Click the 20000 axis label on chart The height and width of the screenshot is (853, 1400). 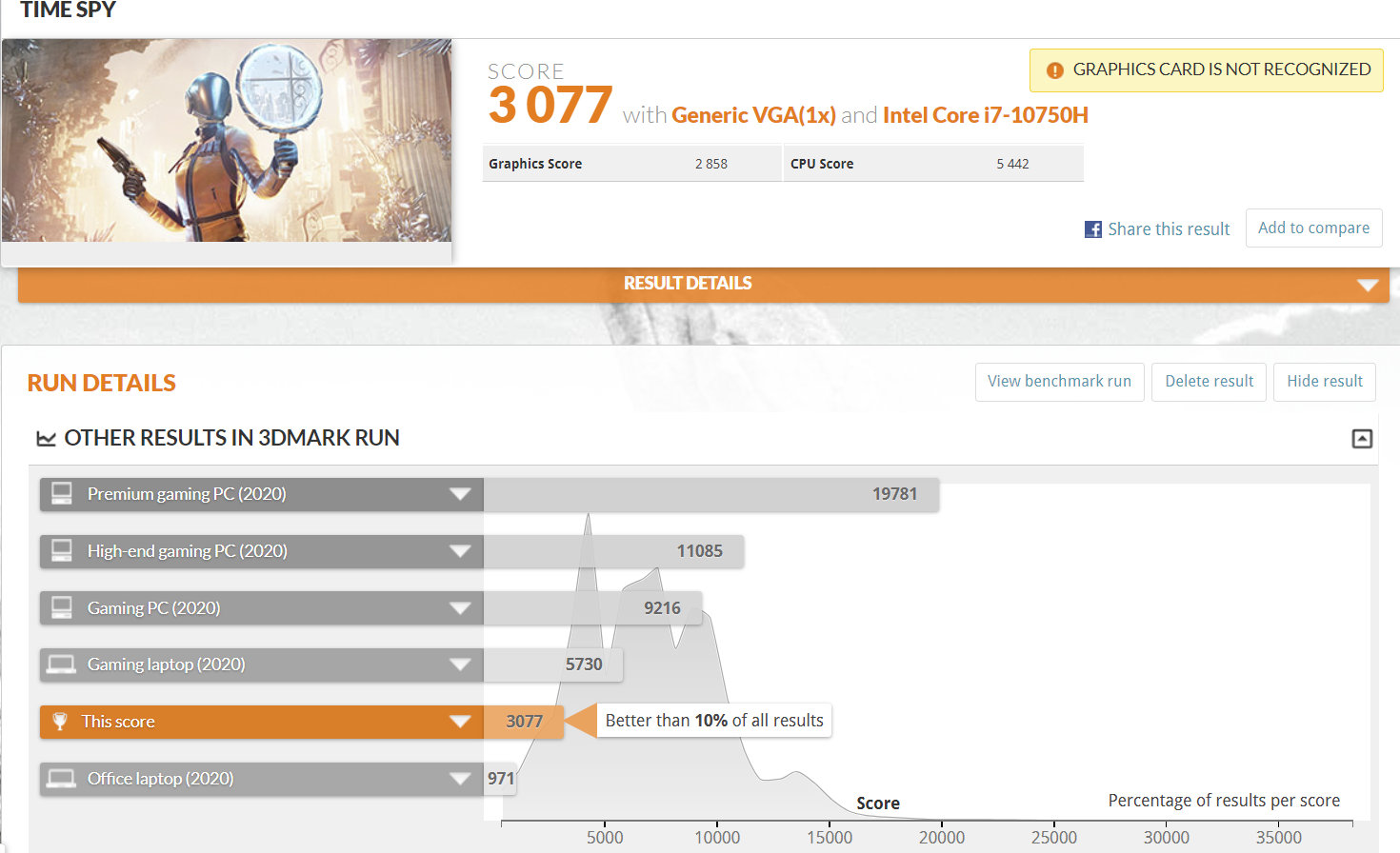coord(942,838)
